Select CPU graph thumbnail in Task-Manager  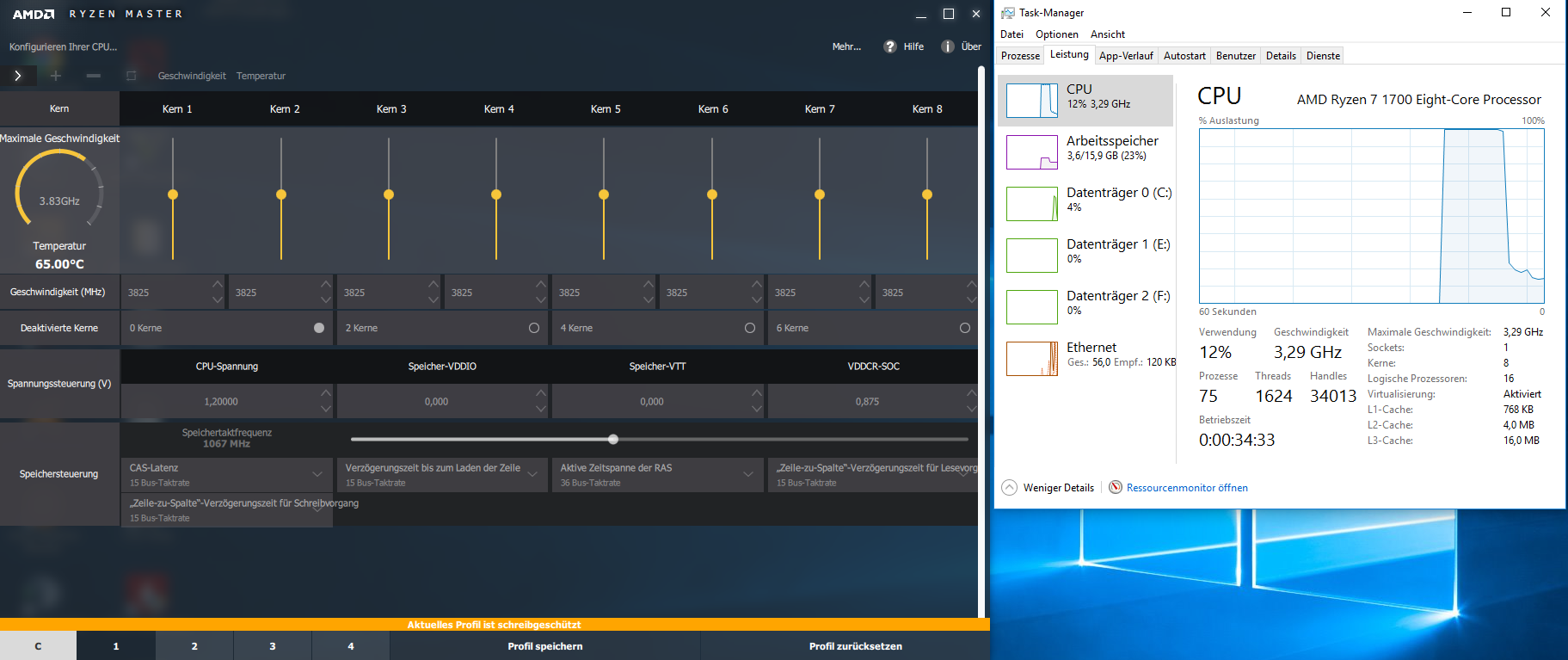pyautogui.click(x=1032, y=101)
